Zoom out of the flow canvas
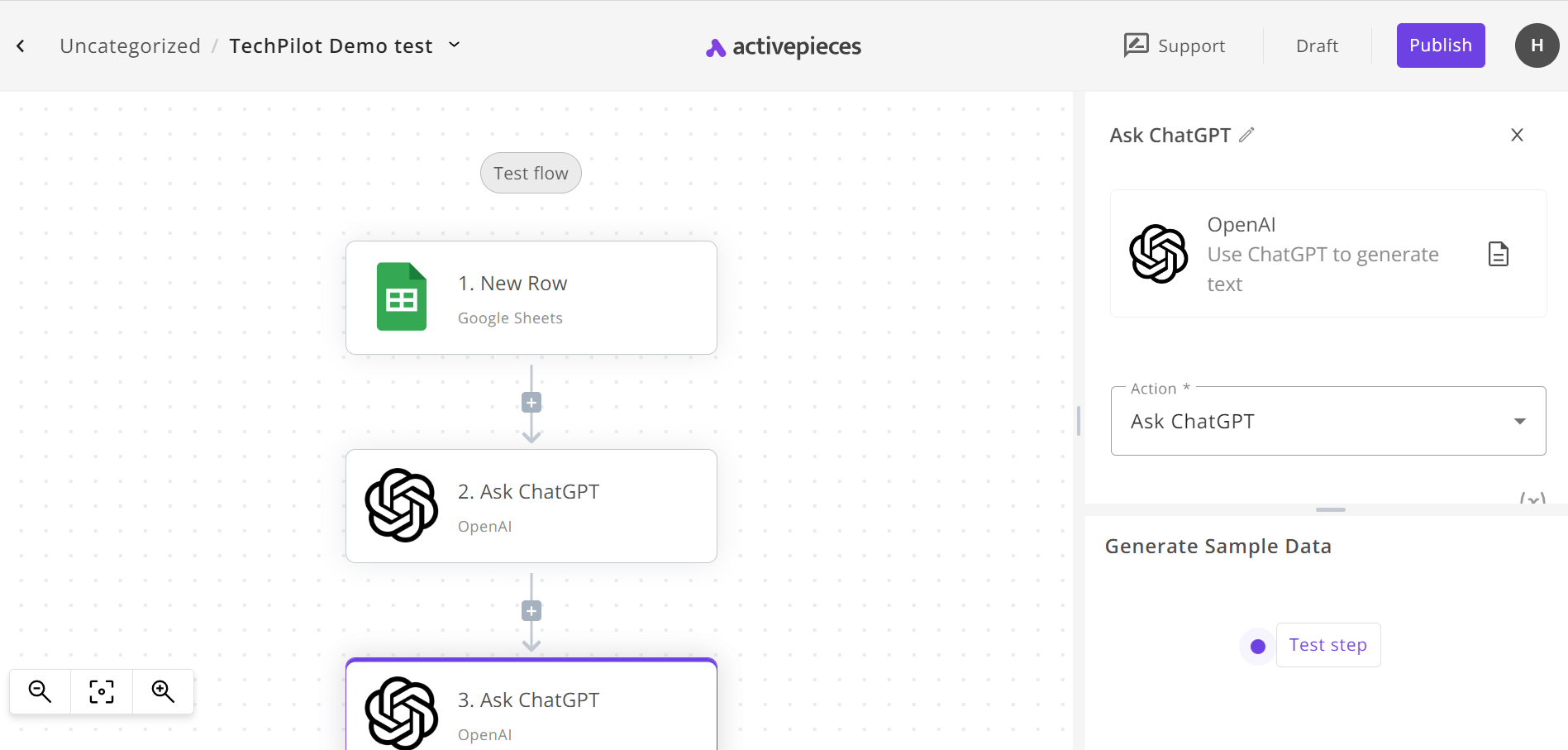The height and width of the screenshot is (750, 1568). (41, 691)
